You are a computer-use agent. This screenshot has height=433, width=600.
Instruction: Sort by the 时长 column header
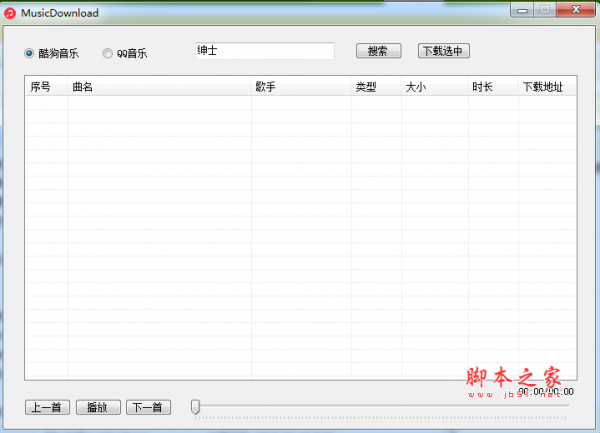(x=493, y=87)
